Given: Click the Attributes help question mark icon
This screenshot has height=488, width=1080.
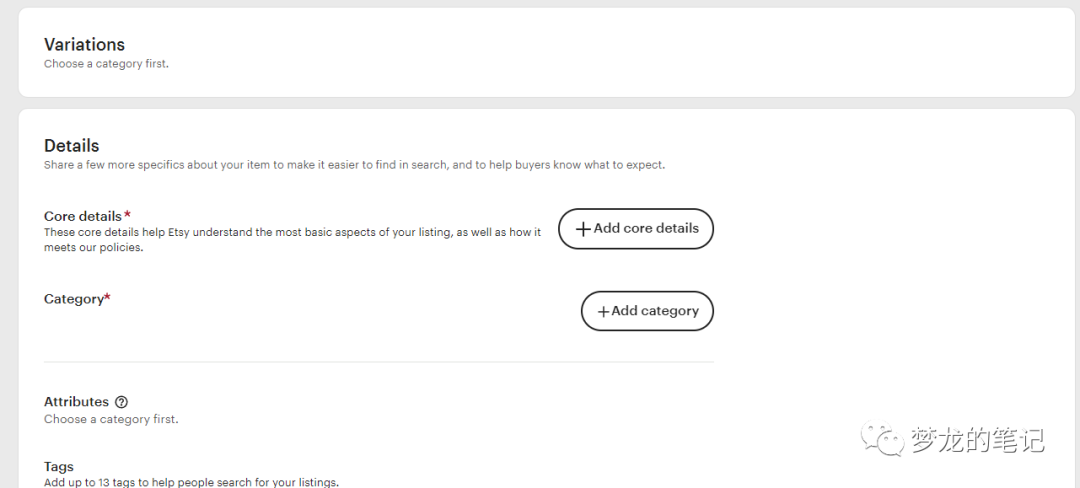Looking at the screenshot, I should coord(122,402).
